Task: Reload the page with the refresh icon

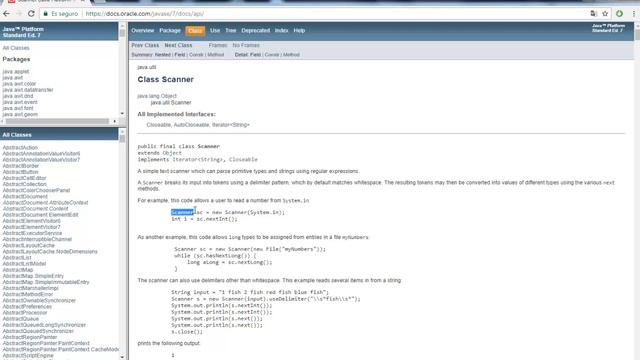Action: pos(31,13)
